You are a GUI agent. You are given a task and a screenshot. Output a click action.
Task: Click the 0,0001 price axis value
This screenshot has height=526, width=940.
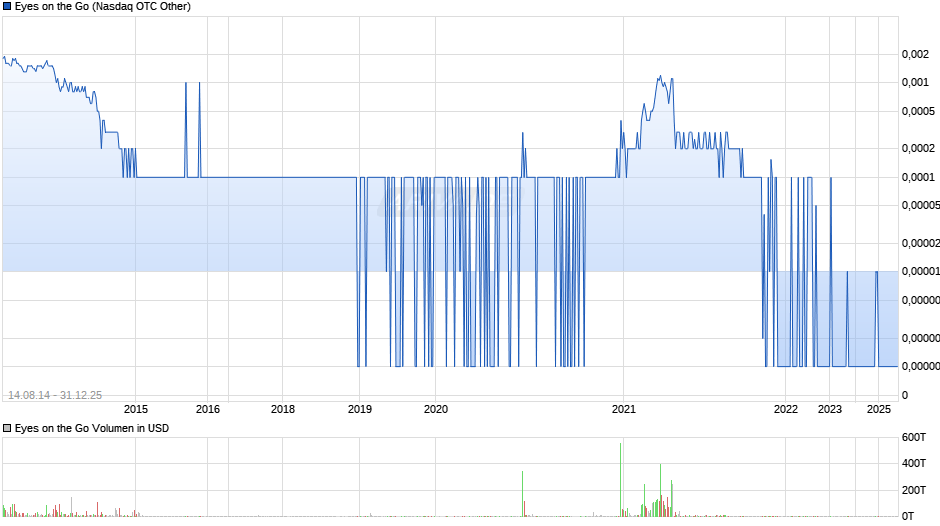[918, 178]
